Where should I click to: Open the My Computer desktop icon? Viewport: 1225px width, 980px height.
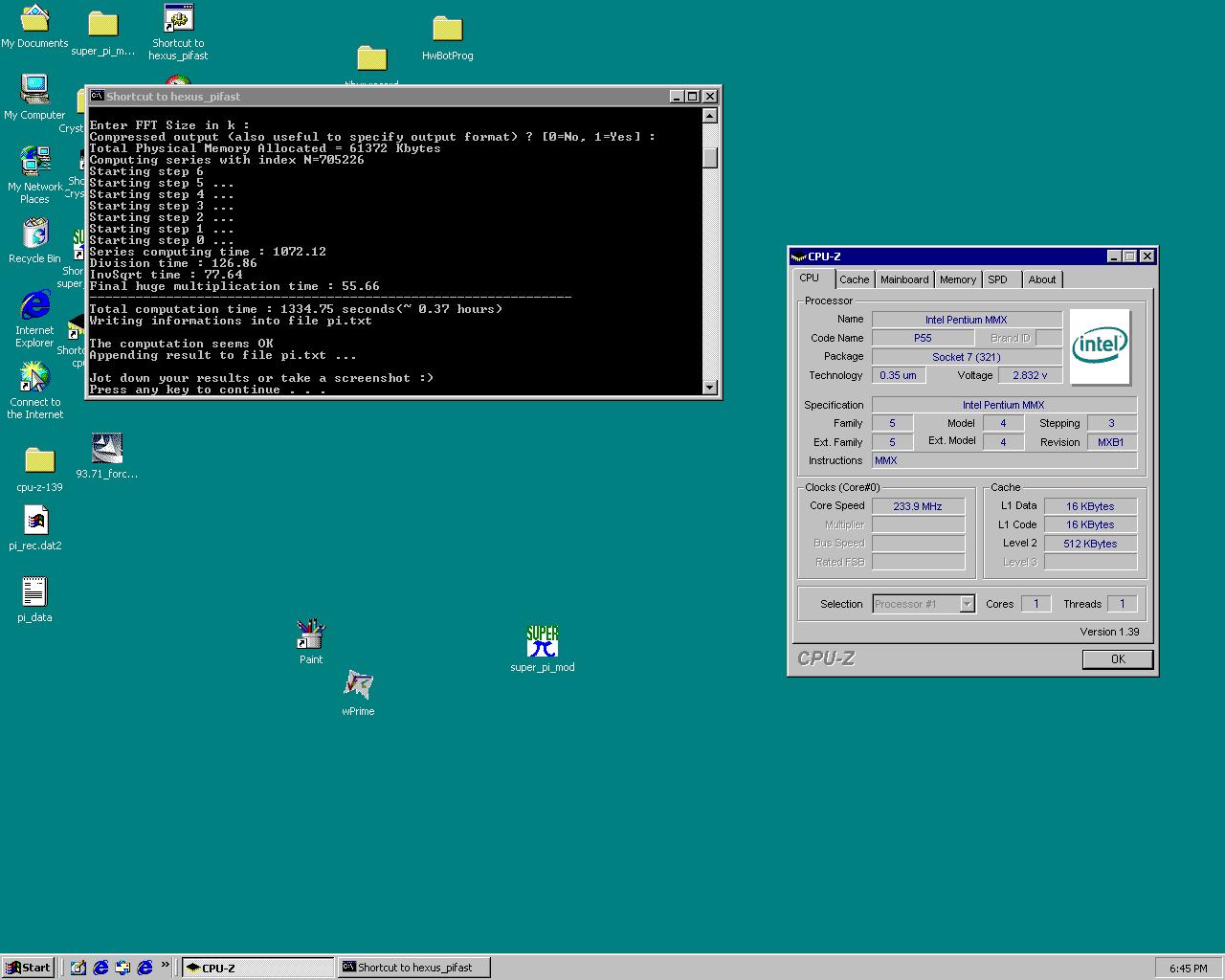coord(34,97)
